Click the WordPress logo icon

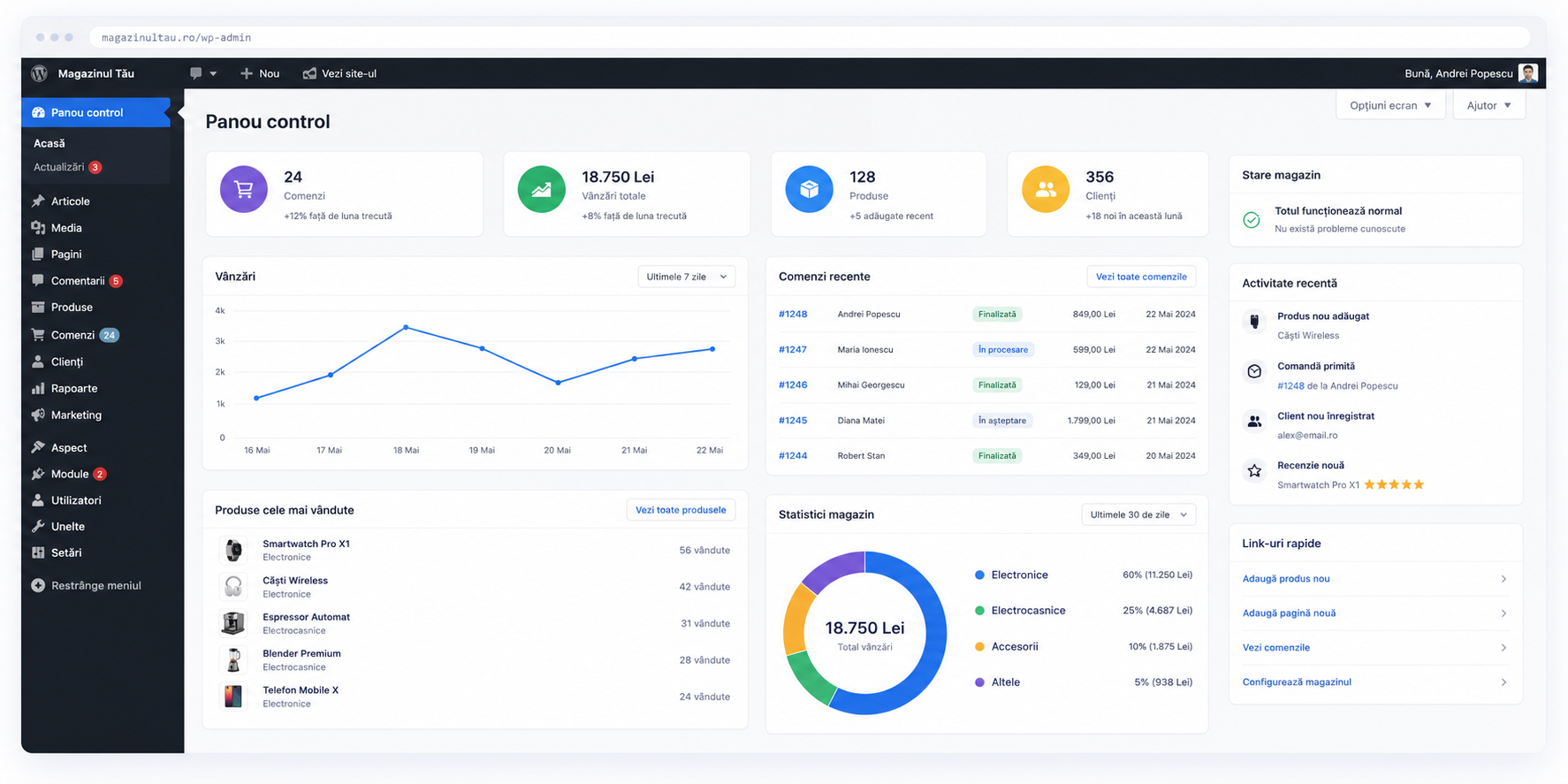coord(39,73)
